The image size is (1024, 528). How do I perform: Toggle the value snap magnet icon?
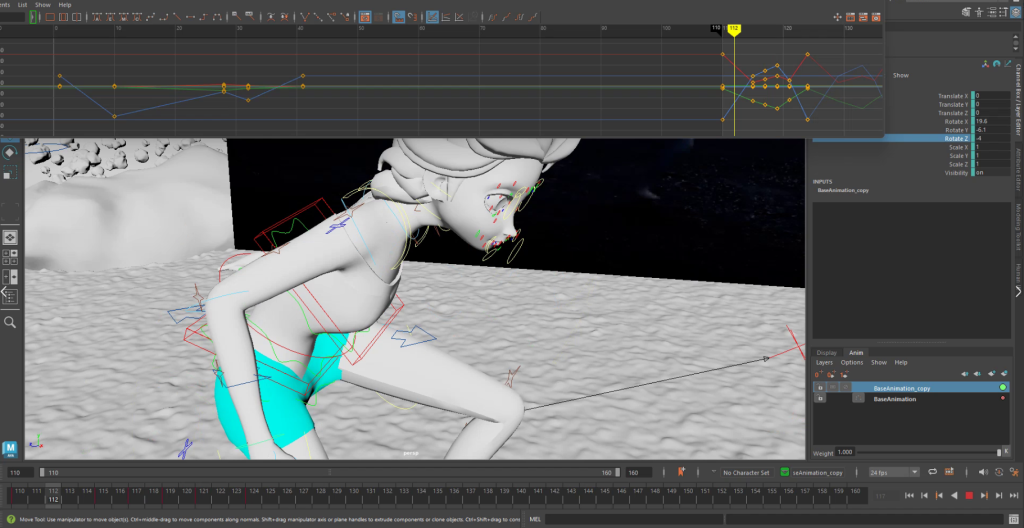click(x=413, y=16)
